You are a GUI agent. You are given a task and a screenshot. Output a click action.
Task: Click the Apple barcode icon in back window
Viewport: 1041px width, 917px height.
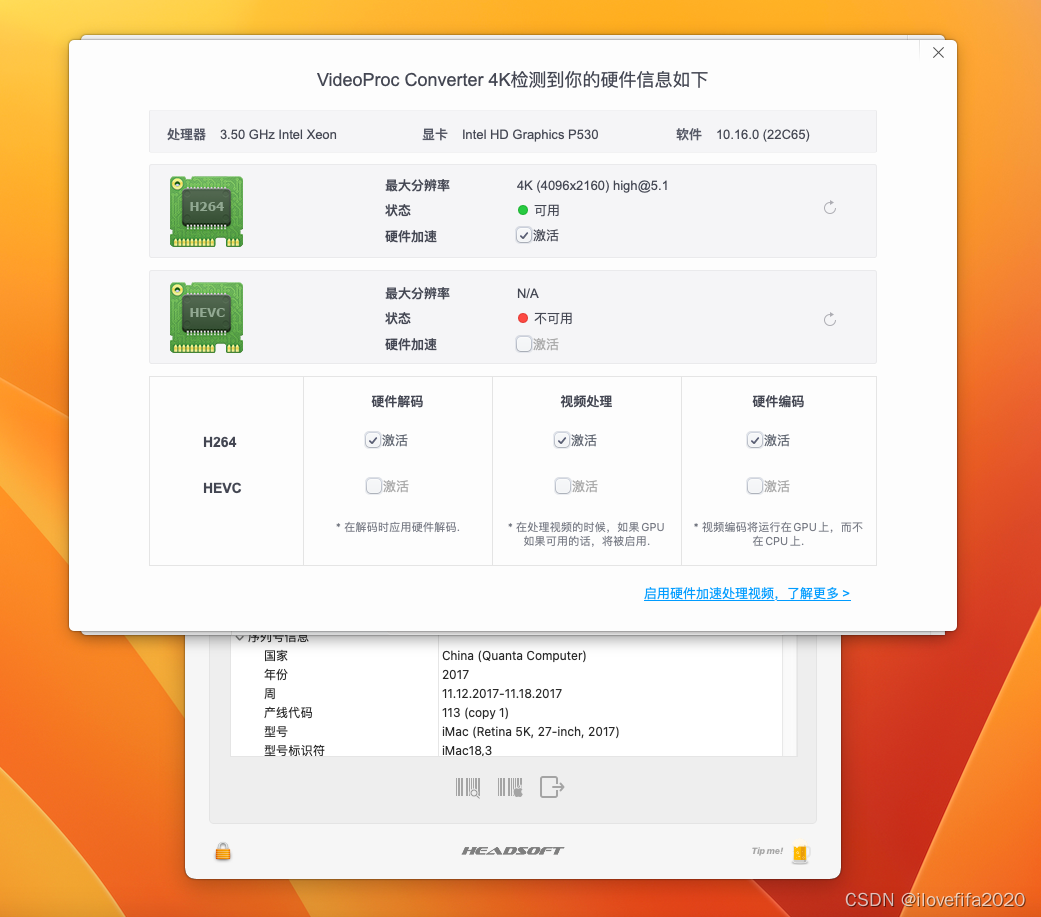click(510, 788)
